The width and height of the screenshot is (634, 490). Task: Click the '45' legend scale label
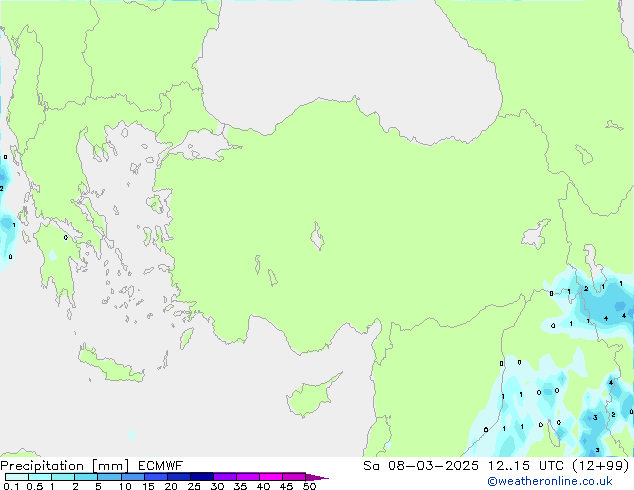point(287,486)
